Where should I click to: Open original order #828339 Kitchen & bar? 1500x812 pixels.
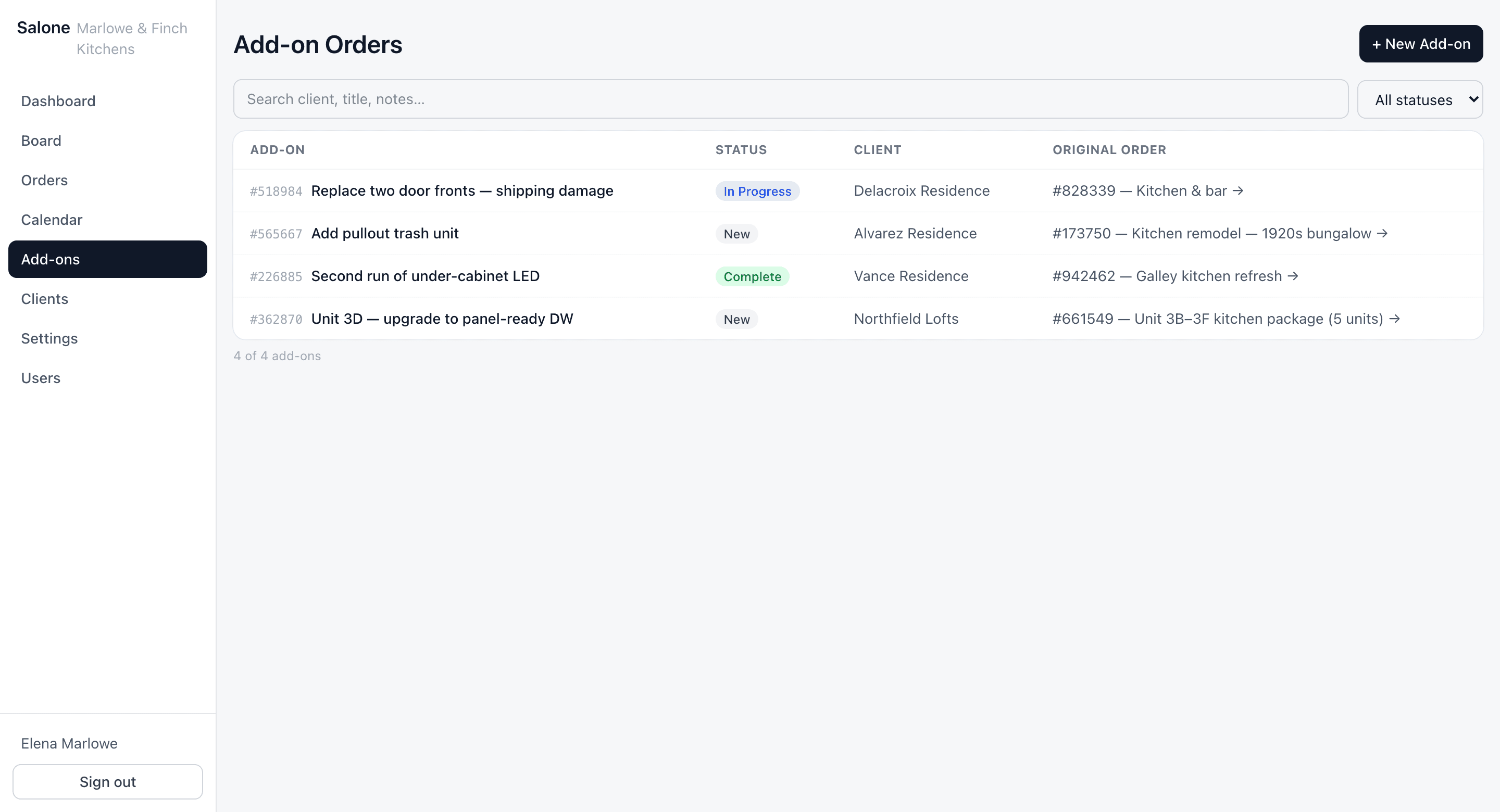[x=1148, y=191]
